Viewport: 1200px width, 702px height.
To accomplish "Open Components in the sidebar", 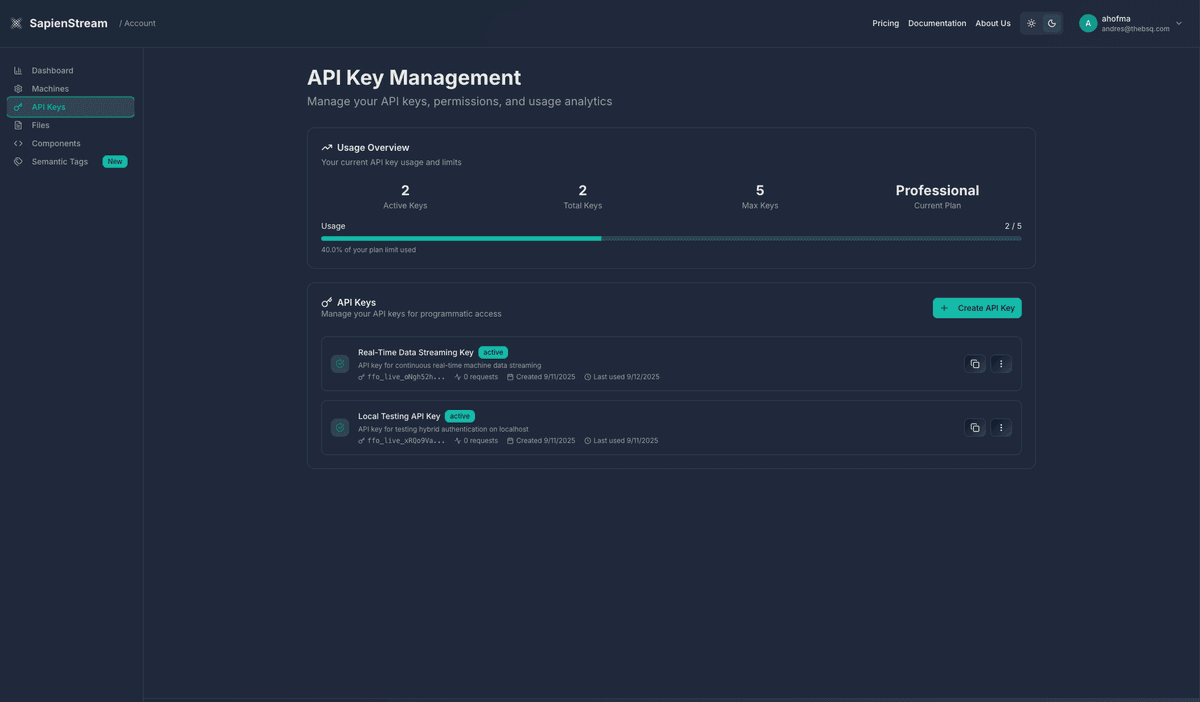I will click(x=56, y=143).
